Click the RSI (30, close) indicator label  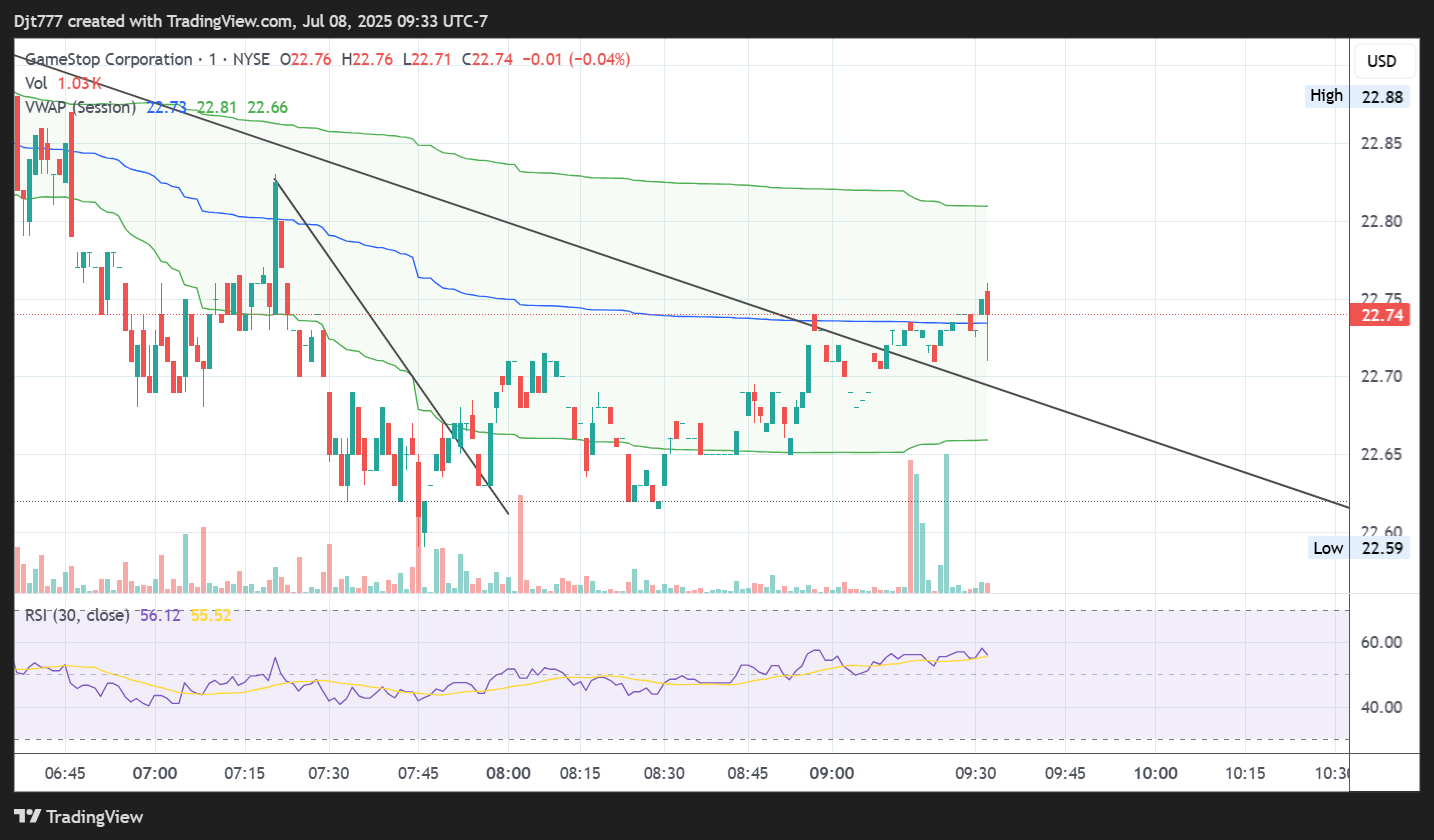77,615
